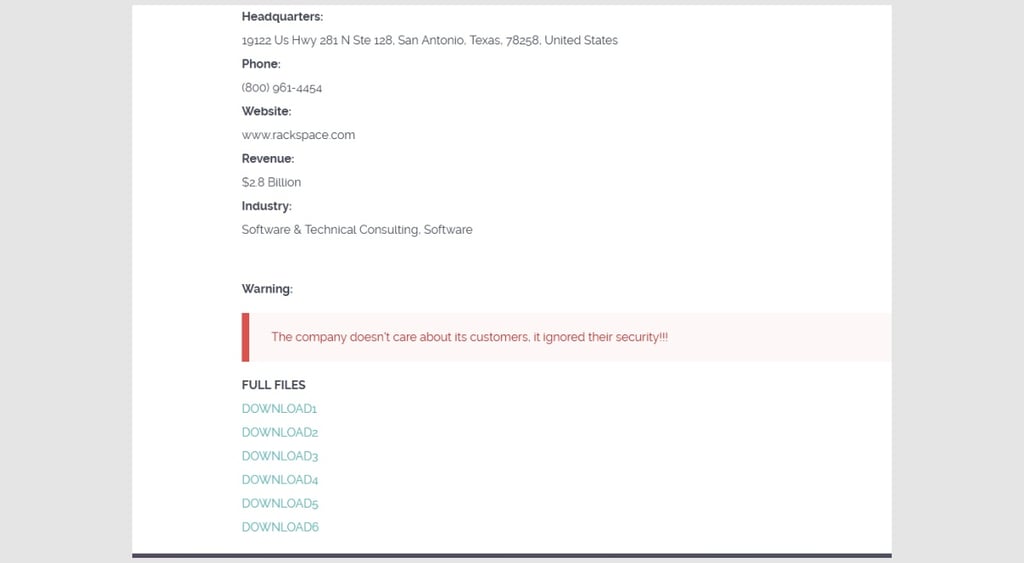
Task: Select the Revenue: label
Action: pos(268,159)
